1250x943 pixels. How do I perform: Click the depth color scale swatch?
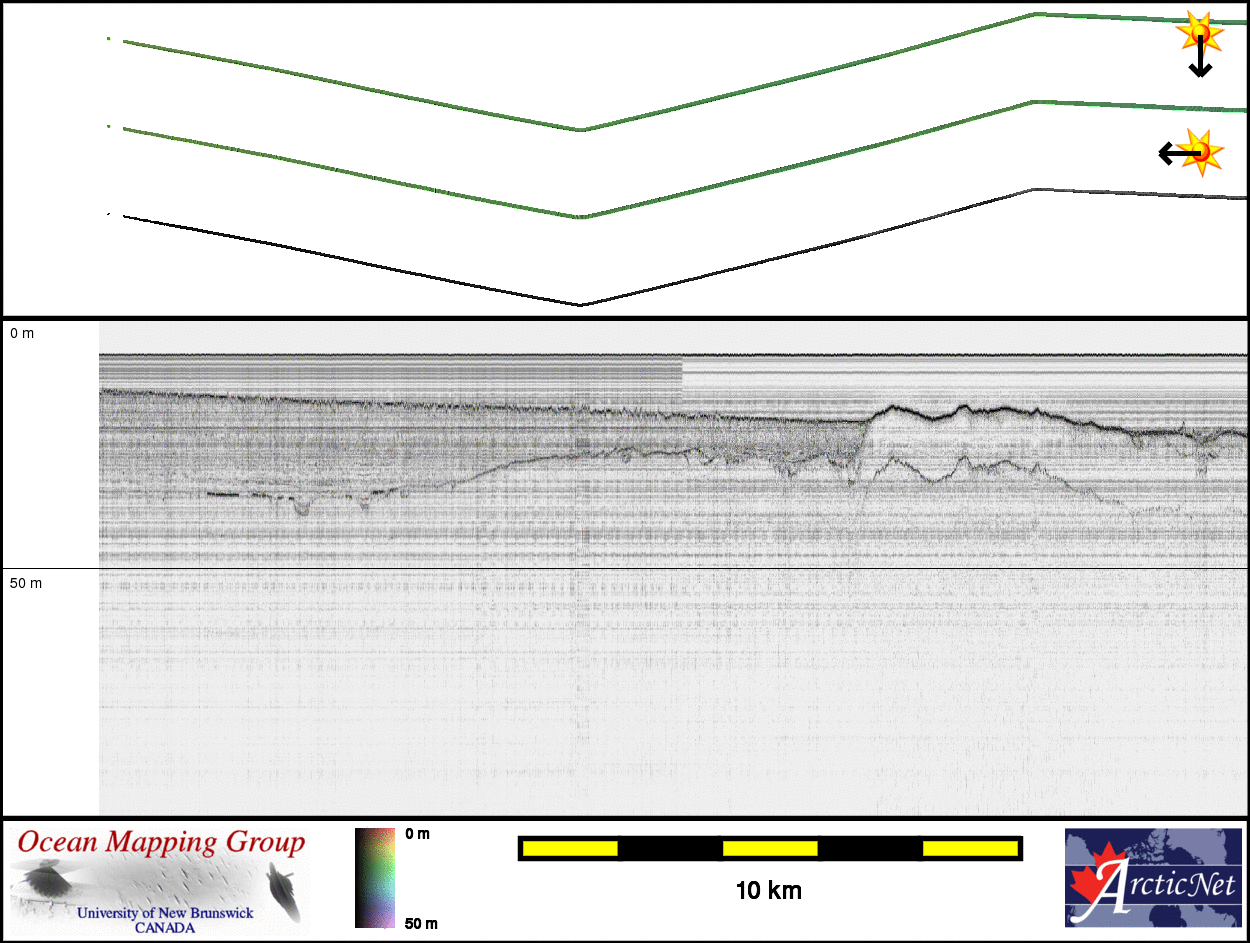375,877
